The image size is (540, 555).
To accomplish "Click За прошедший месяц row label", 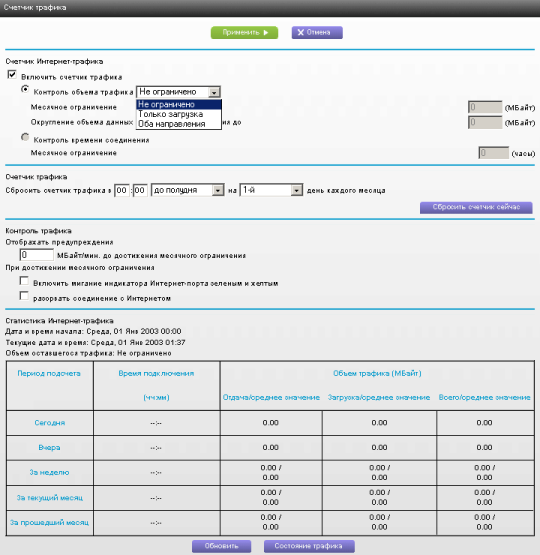I will click(x=50, y=522).
